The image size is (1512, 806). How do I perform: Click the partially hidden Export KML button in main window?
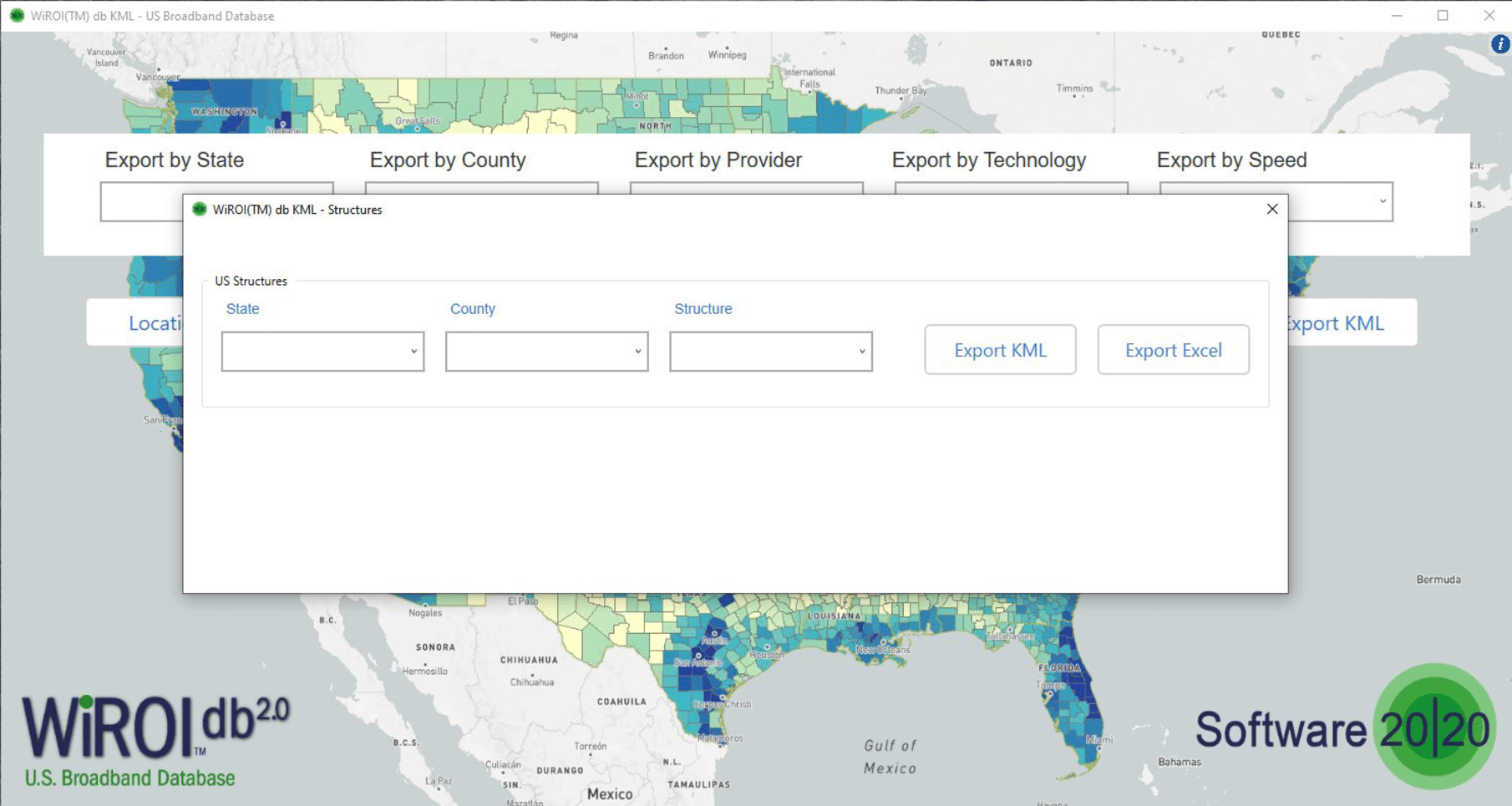pyautogui.click(x=1352, y=322)
